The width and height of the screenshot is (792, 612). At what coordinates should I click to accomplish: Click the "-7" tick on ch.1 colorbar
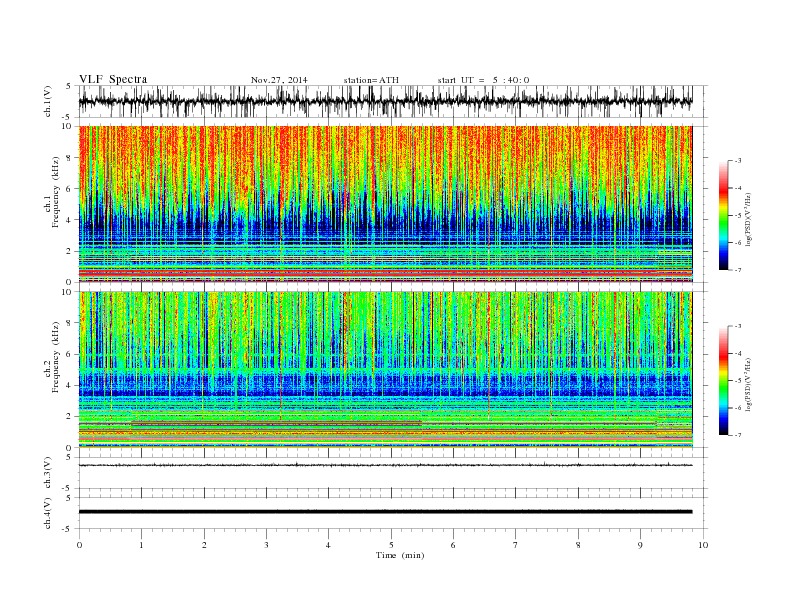[737, 270]
